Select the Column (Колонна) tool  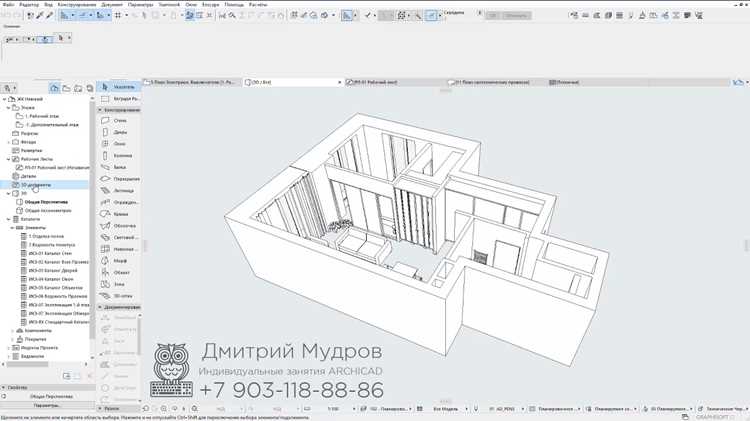pos(119,155)
